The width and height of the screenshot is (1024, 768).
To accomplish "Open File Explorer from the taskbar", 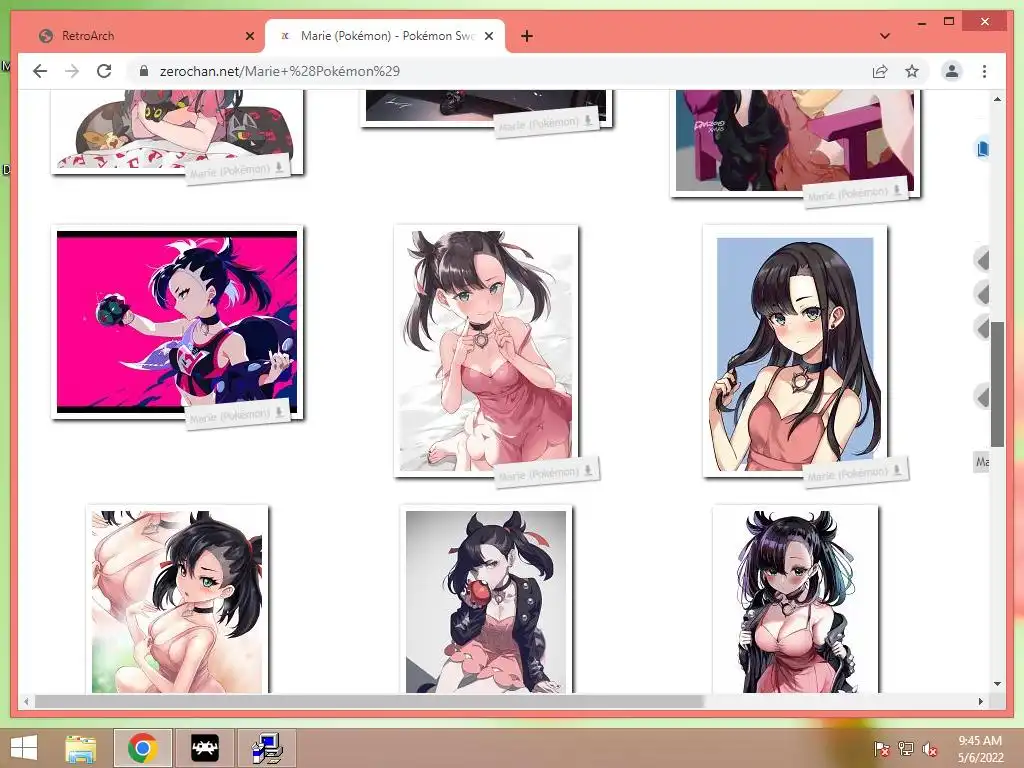I will (x=81, y=748).
